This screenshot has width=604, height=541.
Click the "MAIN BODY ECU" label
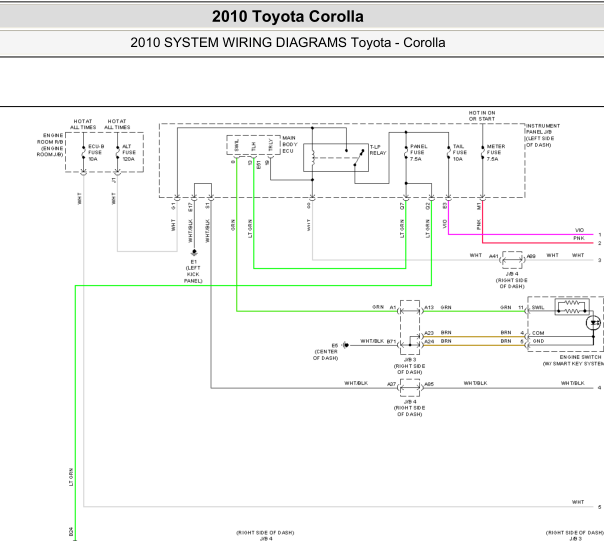coord(290,144)
